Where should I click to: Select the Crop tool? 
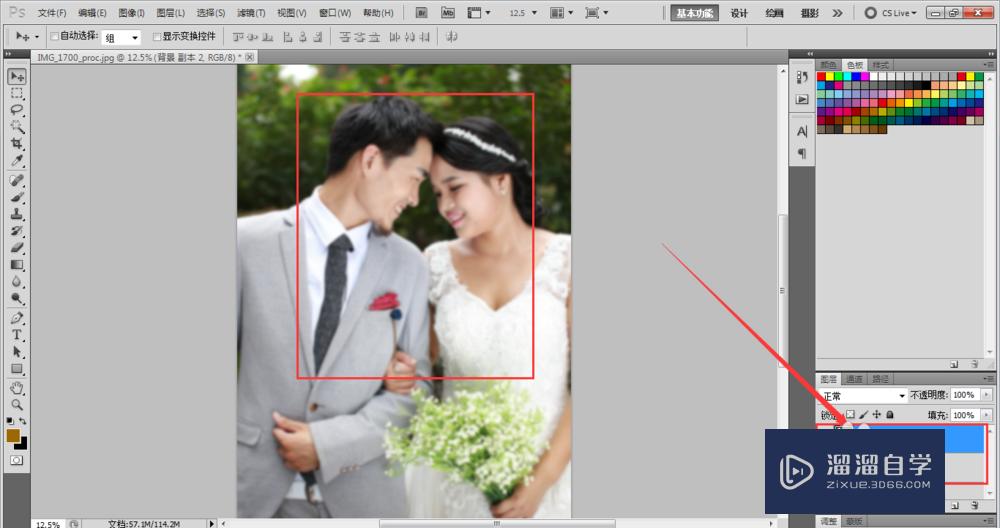(x=17, y=143)
